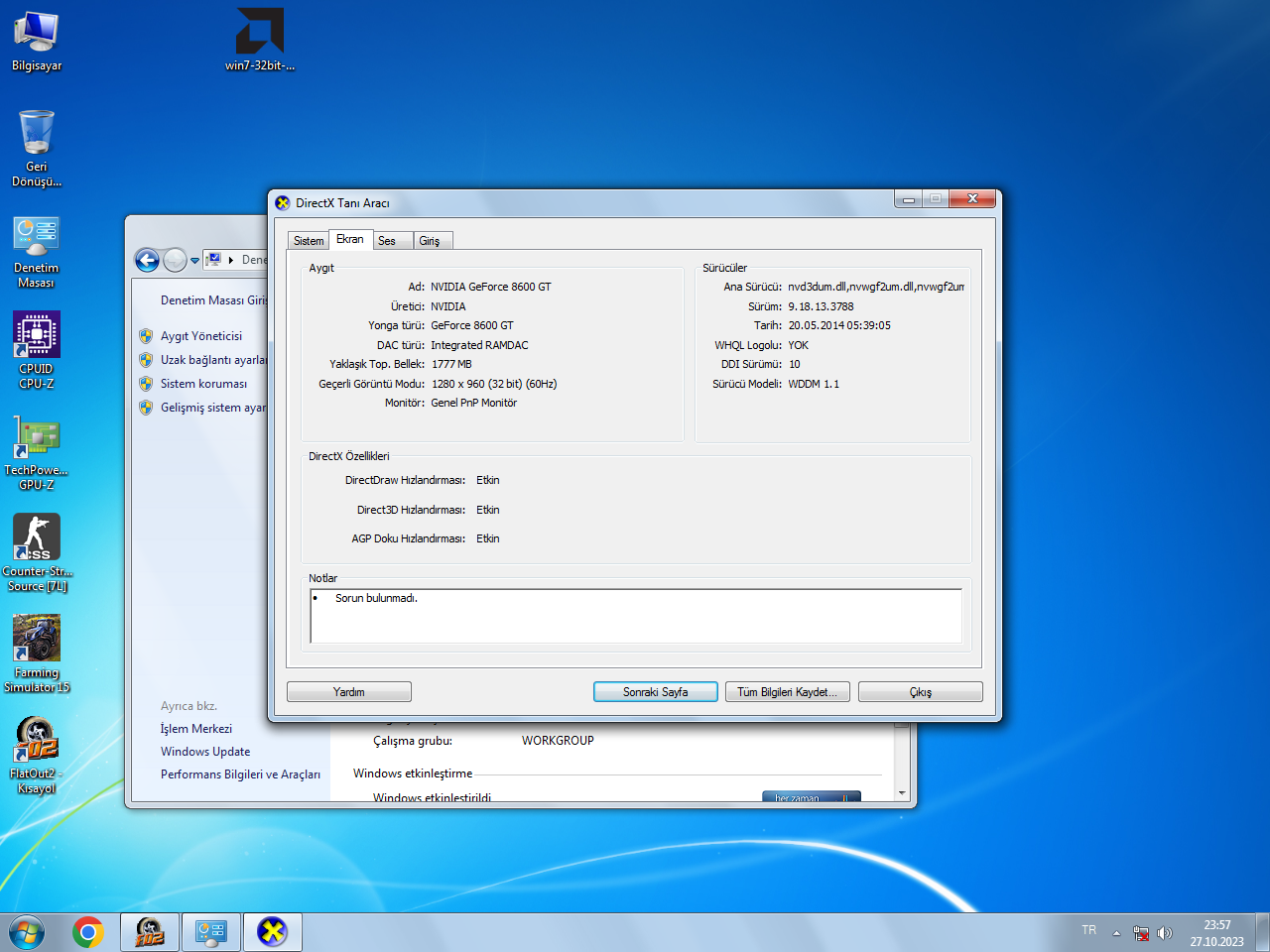
Task: Select the CPUID CPU-Z desktop shortcut
Action: (x=37, y=350)
